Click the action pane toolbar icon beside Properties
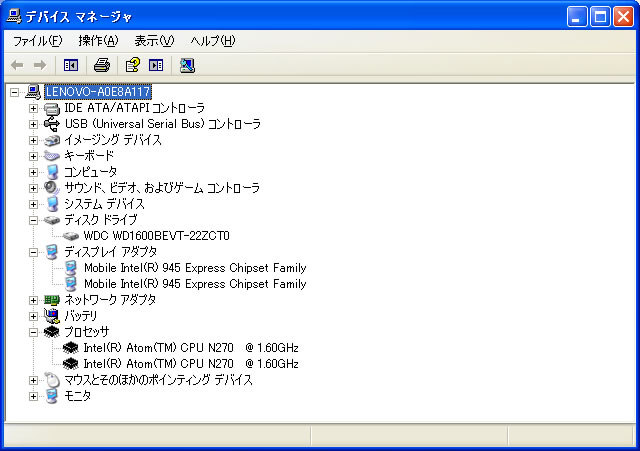 156,65
